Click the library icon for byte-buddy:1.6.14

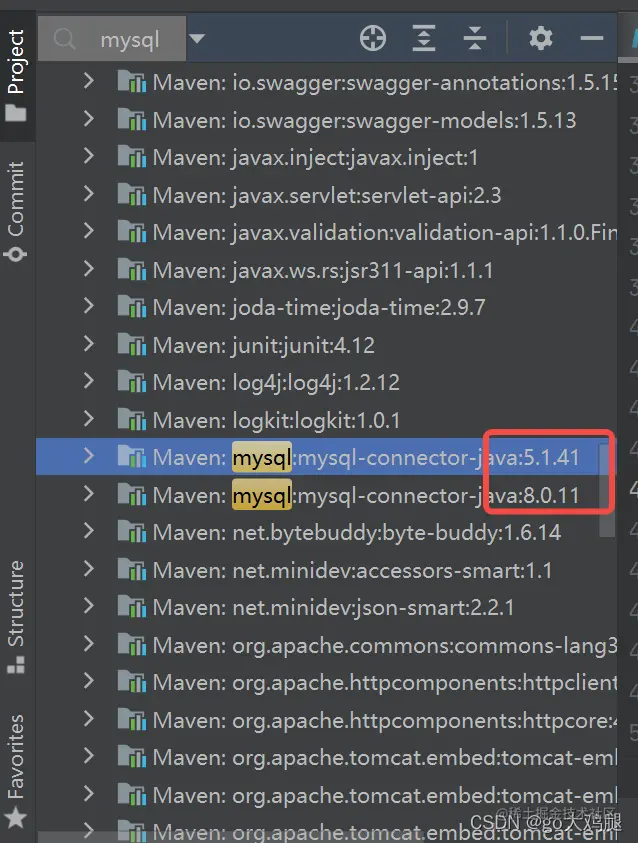click(132, 532)
